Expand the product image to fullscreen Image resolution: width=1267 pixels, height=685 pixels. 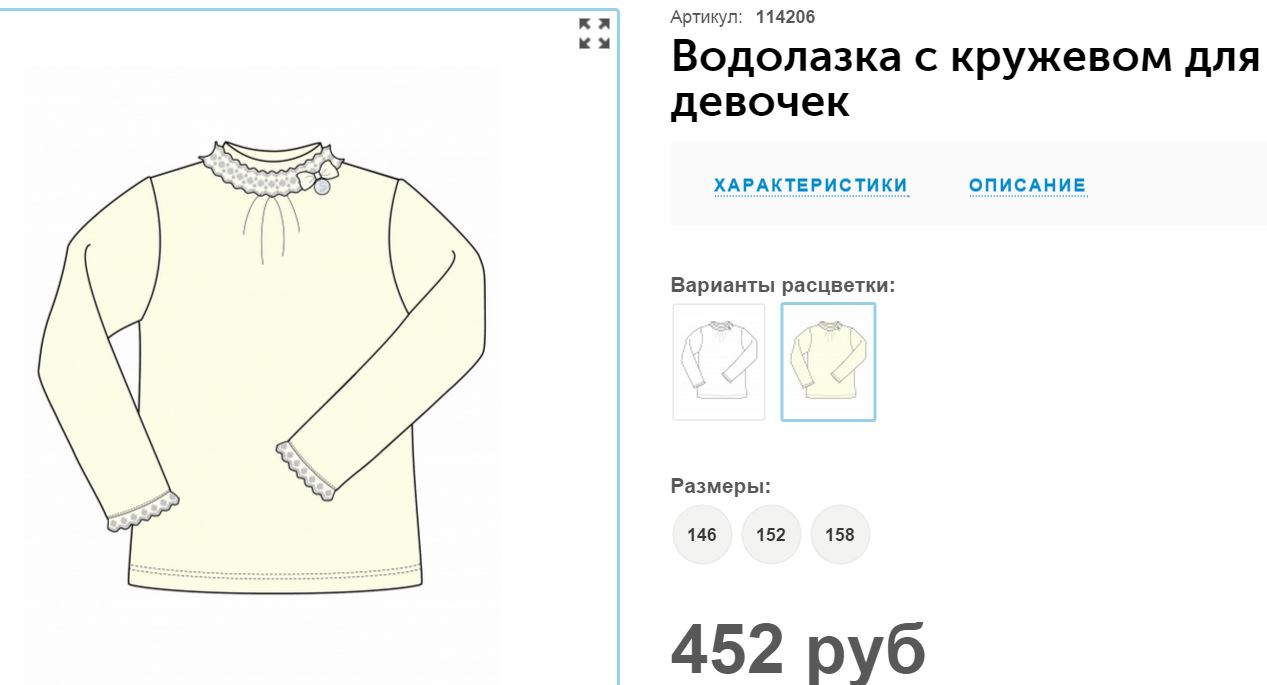595,33
